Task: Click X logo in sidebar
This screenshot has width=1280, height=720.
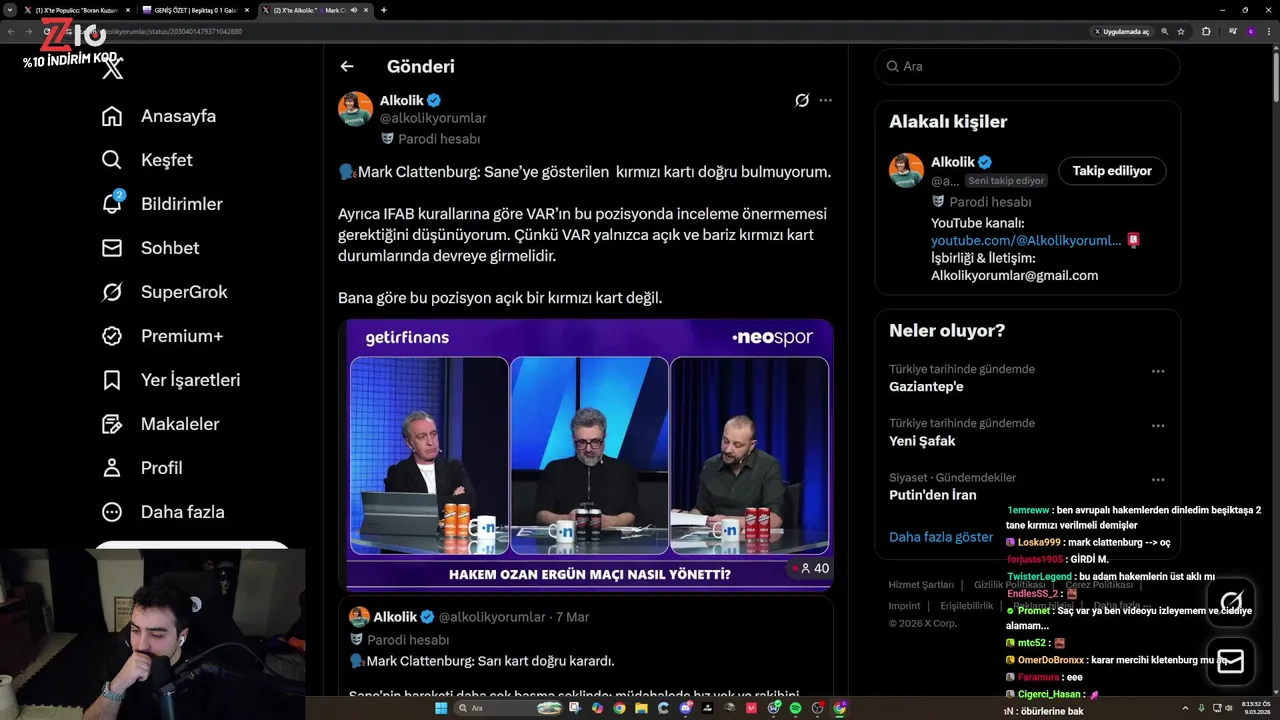Action: (x=112, y=69)
